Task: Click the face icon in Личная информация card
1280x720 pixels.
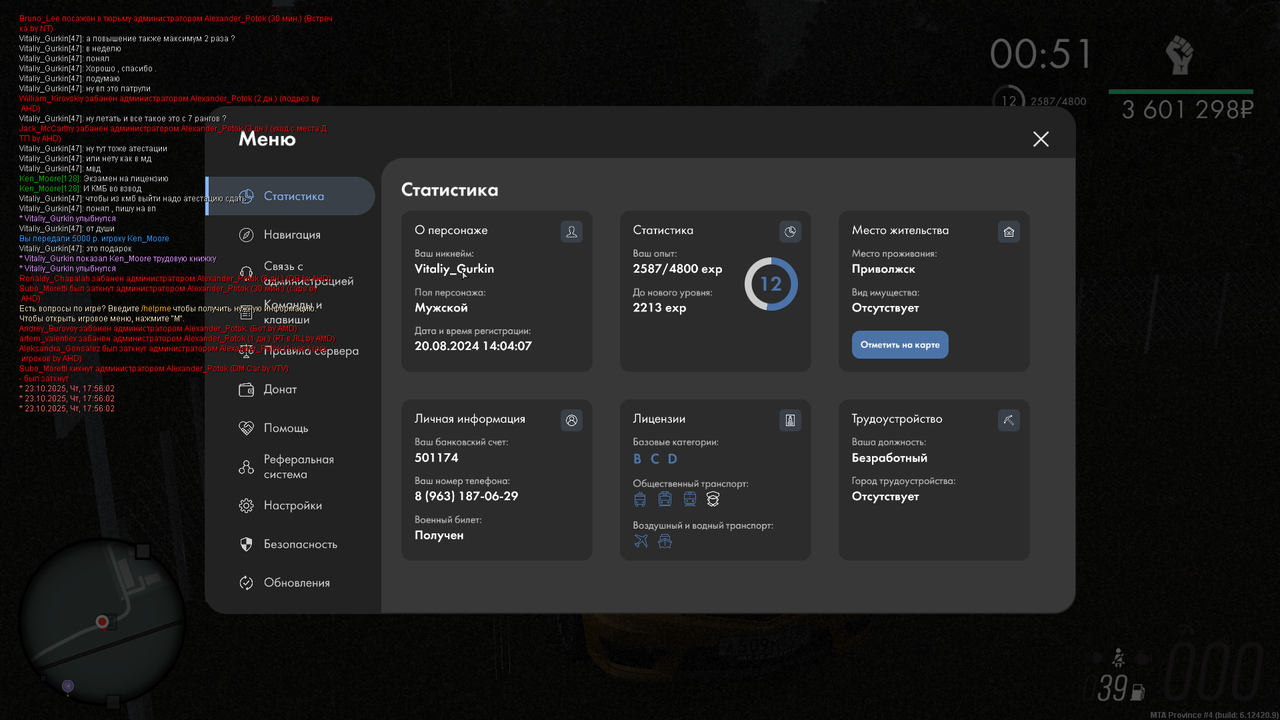Action: pos(571,420)
